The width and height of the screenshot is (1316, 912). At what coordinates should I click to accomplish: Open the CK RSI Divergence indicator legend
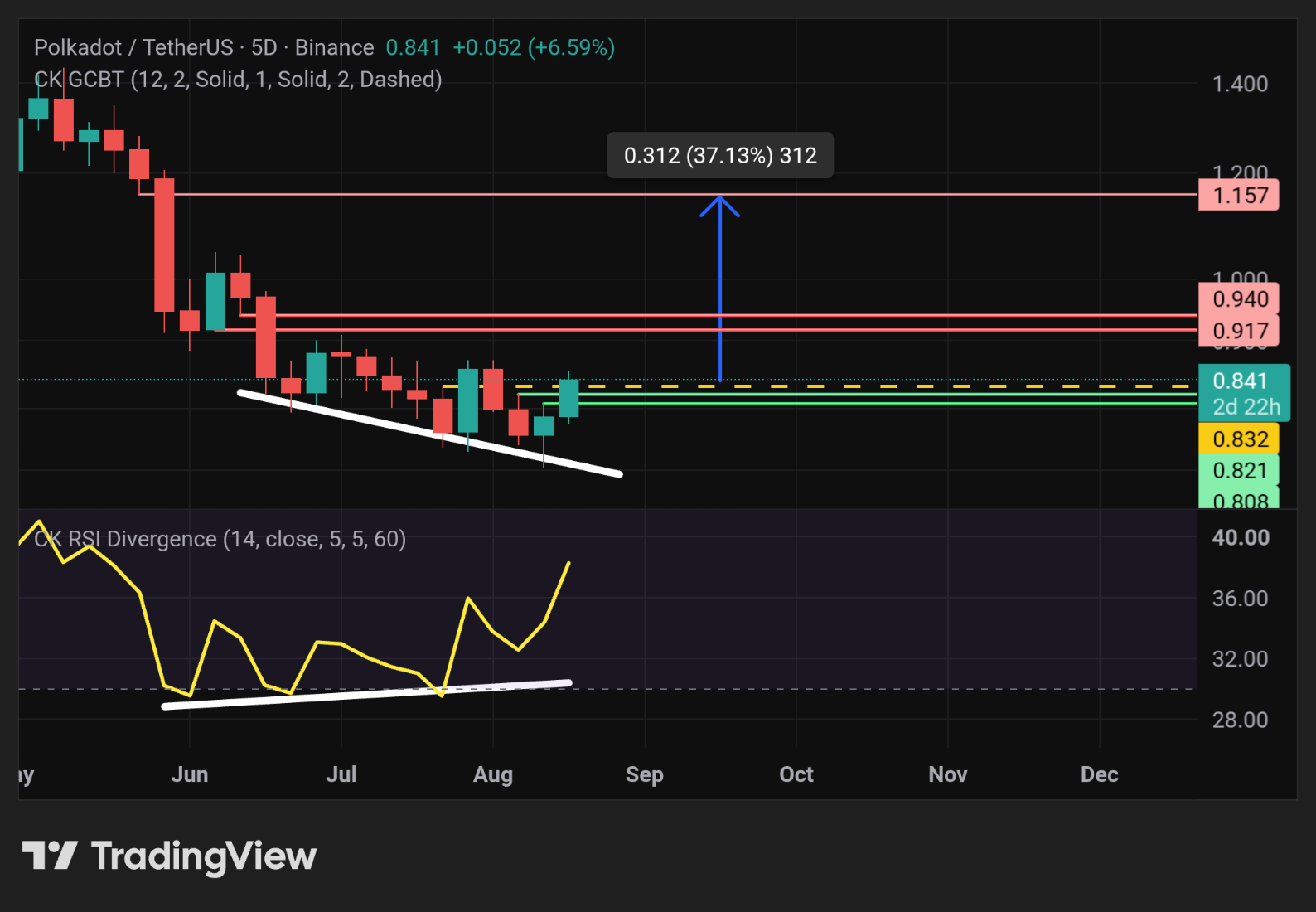coord(220,539)
